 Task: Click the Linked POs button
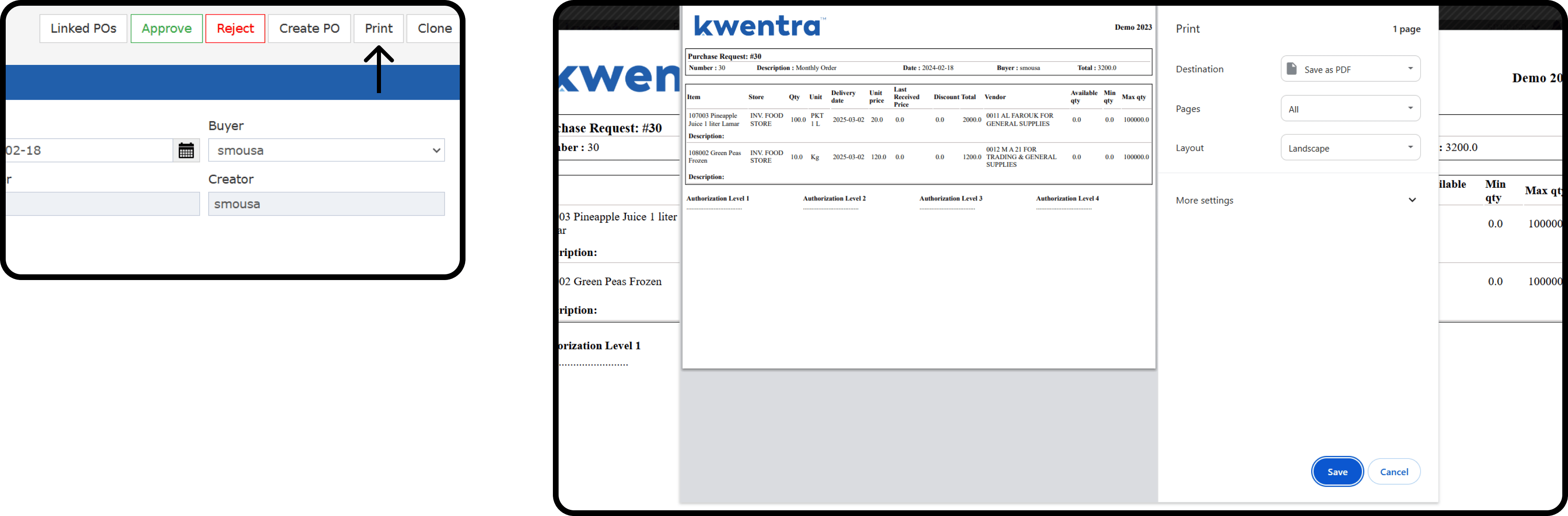tap(83, 29)
